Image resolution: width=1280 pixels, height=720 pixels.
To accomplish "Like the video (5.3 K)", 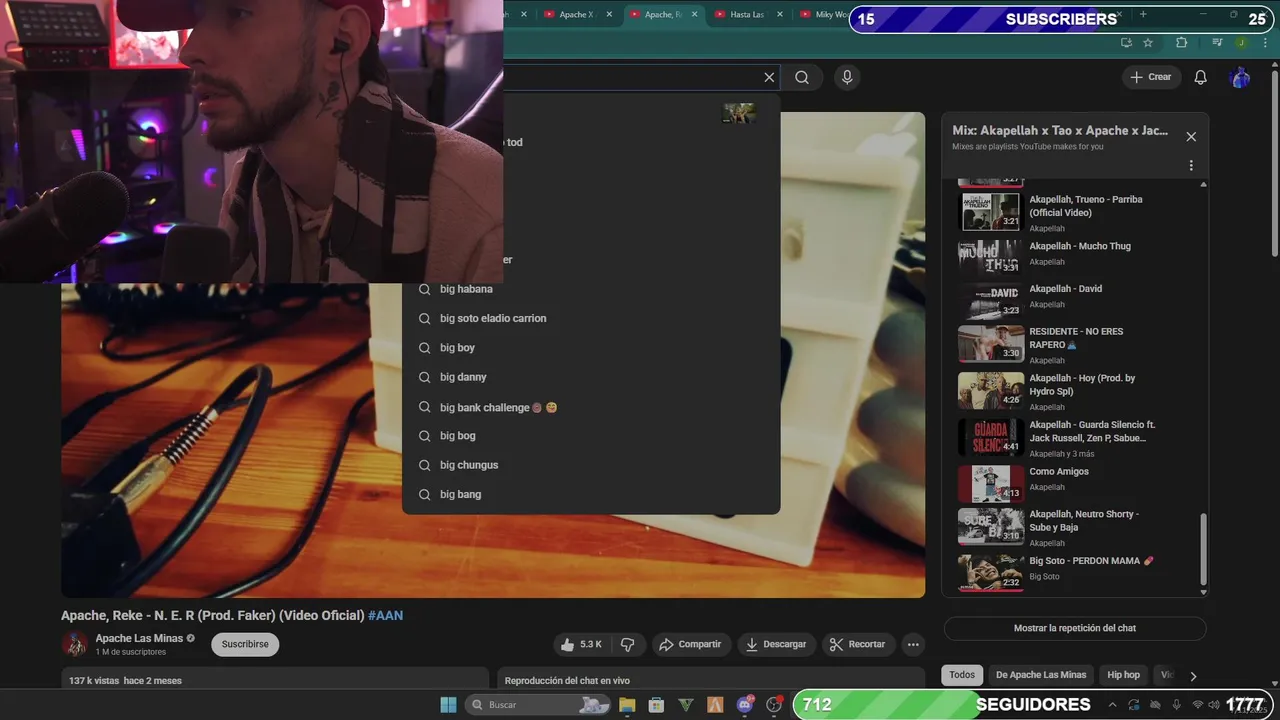I will [x=581, y=644].
